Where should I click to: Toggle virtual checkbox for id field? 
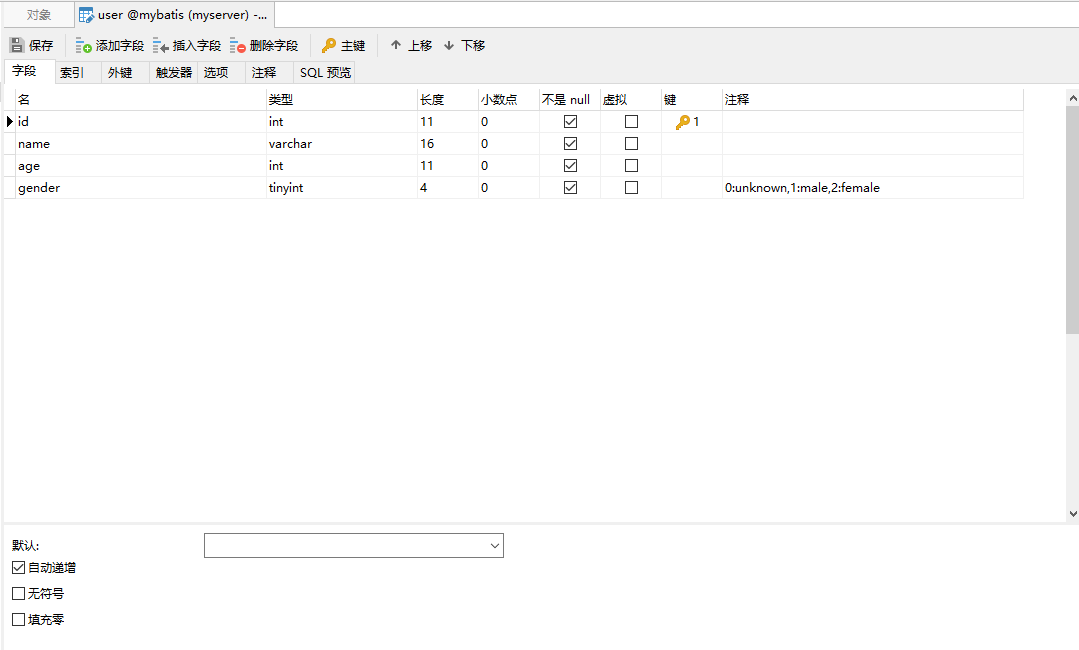[631, 122]
